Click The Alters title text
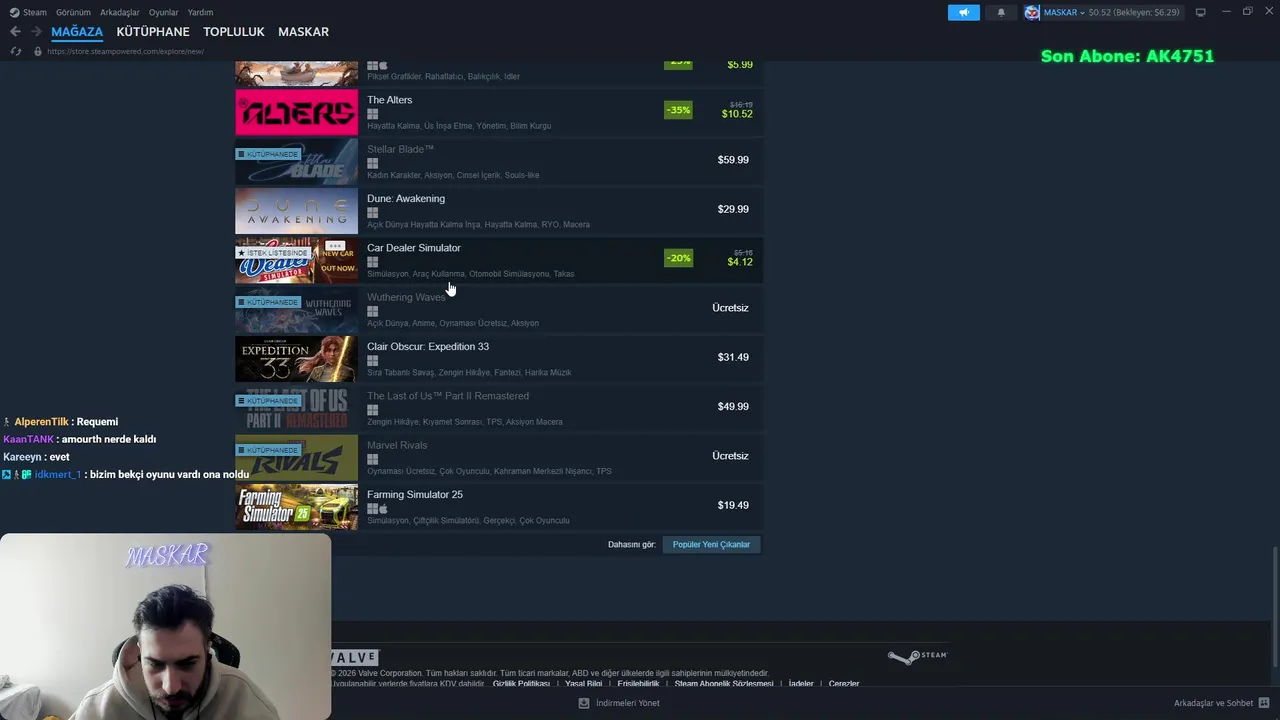Image resolution: width=1280 pixels, height=720 pixels. click(389, 100)
